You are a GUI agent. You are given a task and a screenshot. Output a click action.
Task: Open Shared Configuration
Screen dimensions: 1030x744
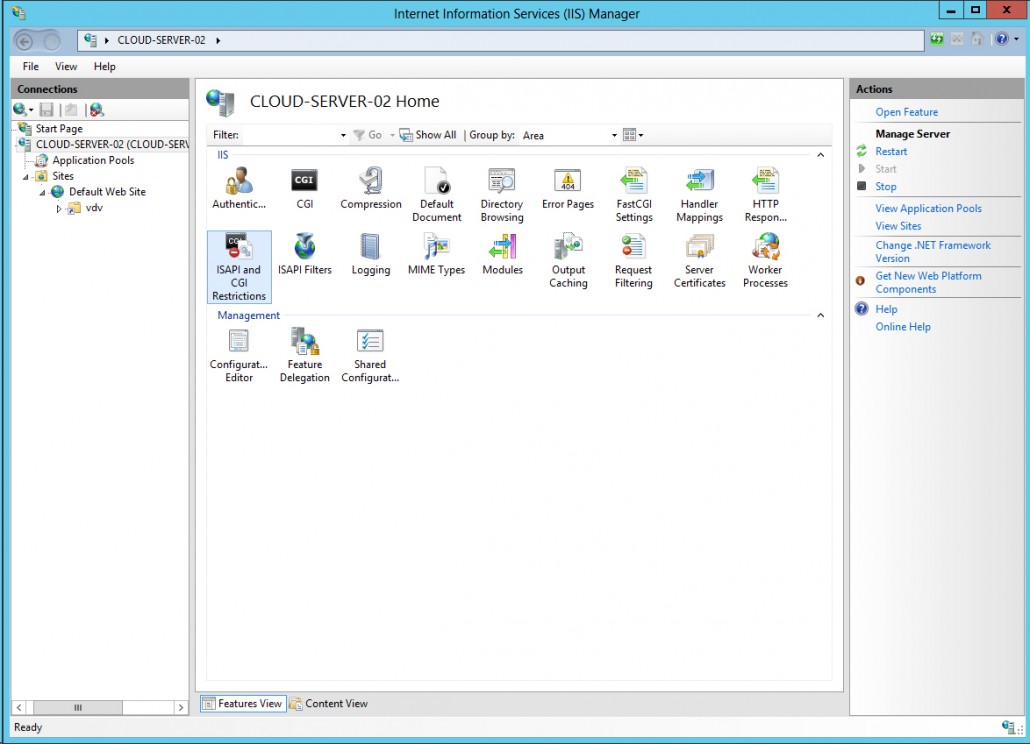pyautogui.click(x=370, y=355)
